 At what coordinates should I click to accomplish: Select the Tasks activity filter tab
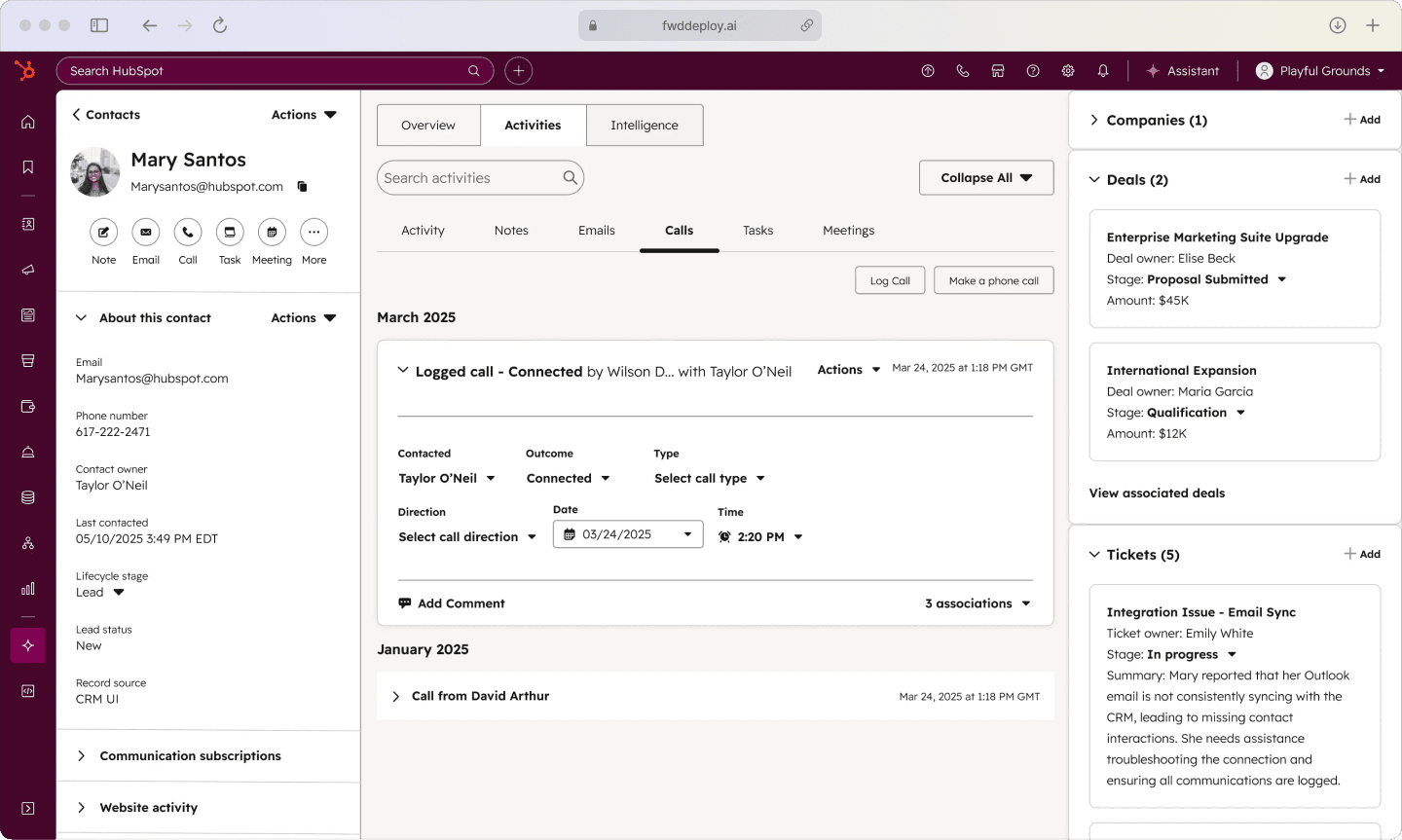click(x=757, y=231)
